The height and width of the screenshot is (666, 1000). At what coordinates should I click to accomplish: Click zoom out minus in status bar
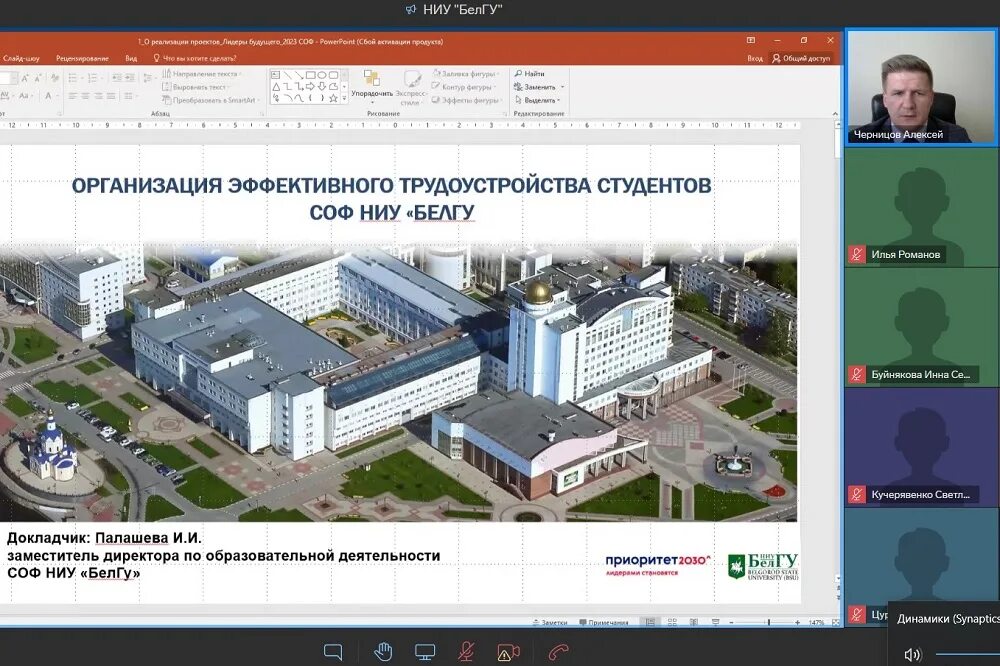coord(732,622)
